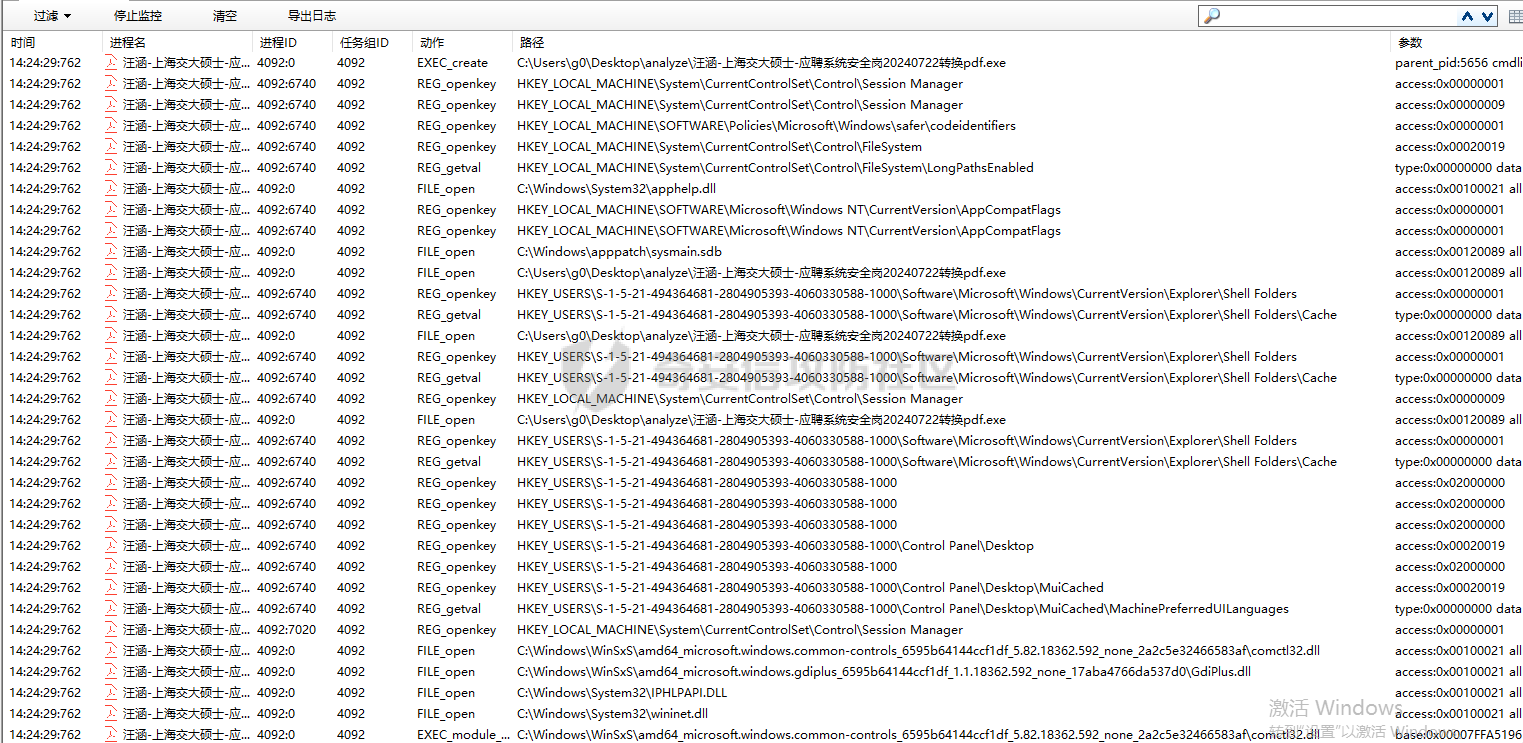The image size is (1523, 743).
Task: Click the magnifier search icon
Action: pos(1211,16)
